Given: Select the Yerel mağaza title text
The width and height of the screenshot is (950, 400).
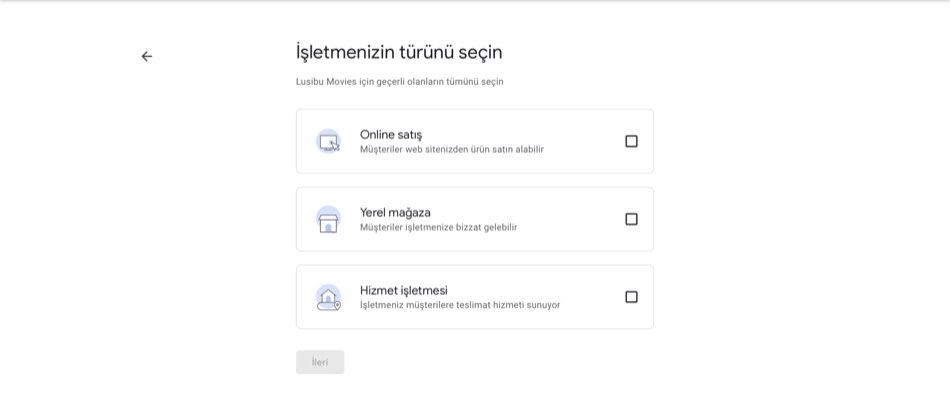Looking at the screenshot, I should click(x=395, y=212).
